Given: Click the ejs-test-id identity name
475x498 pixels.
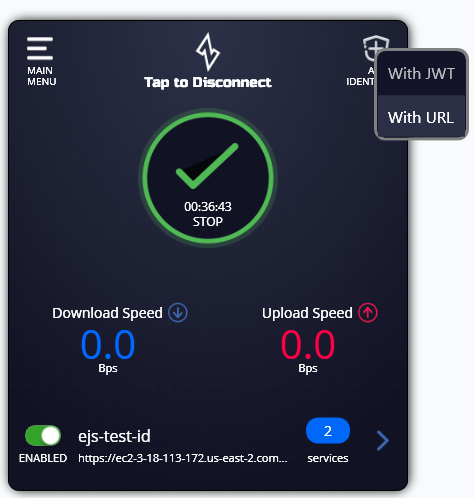Looking at the screenshot, I should [x=114, y=436].
